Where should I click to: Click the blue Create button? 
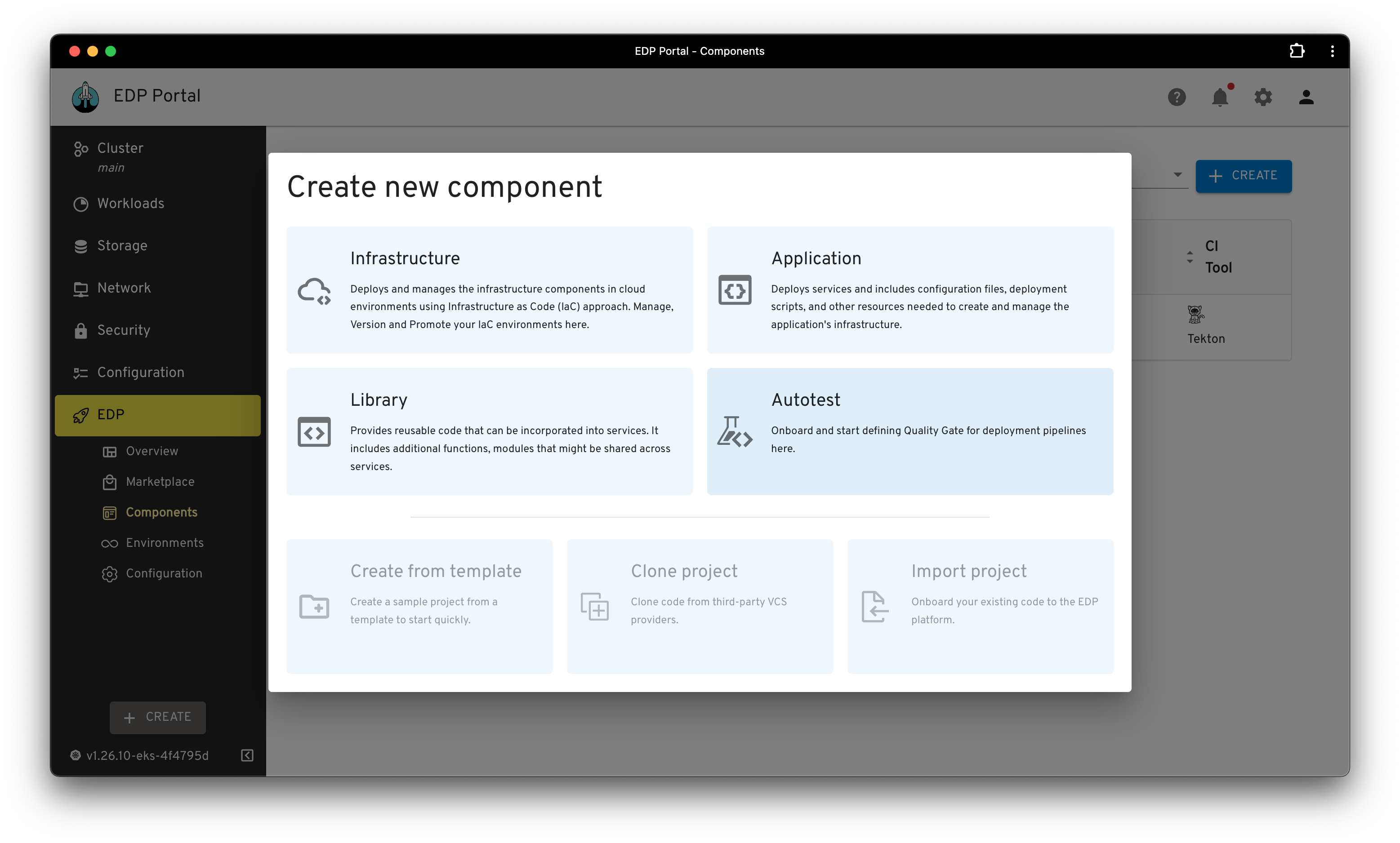[x=1243, y=176]
